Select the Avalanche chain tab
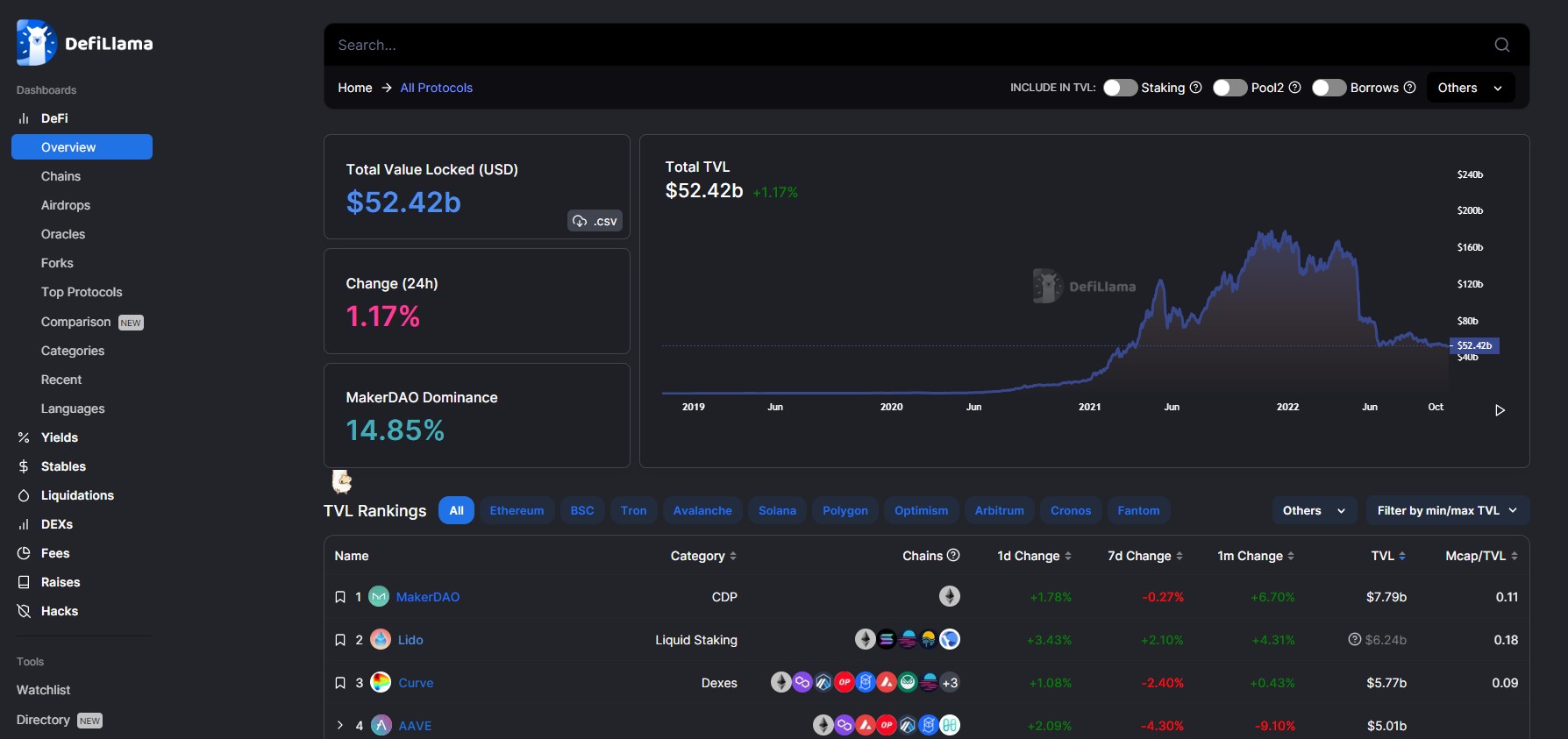The image size is (1568, 739). pos(702,510)
